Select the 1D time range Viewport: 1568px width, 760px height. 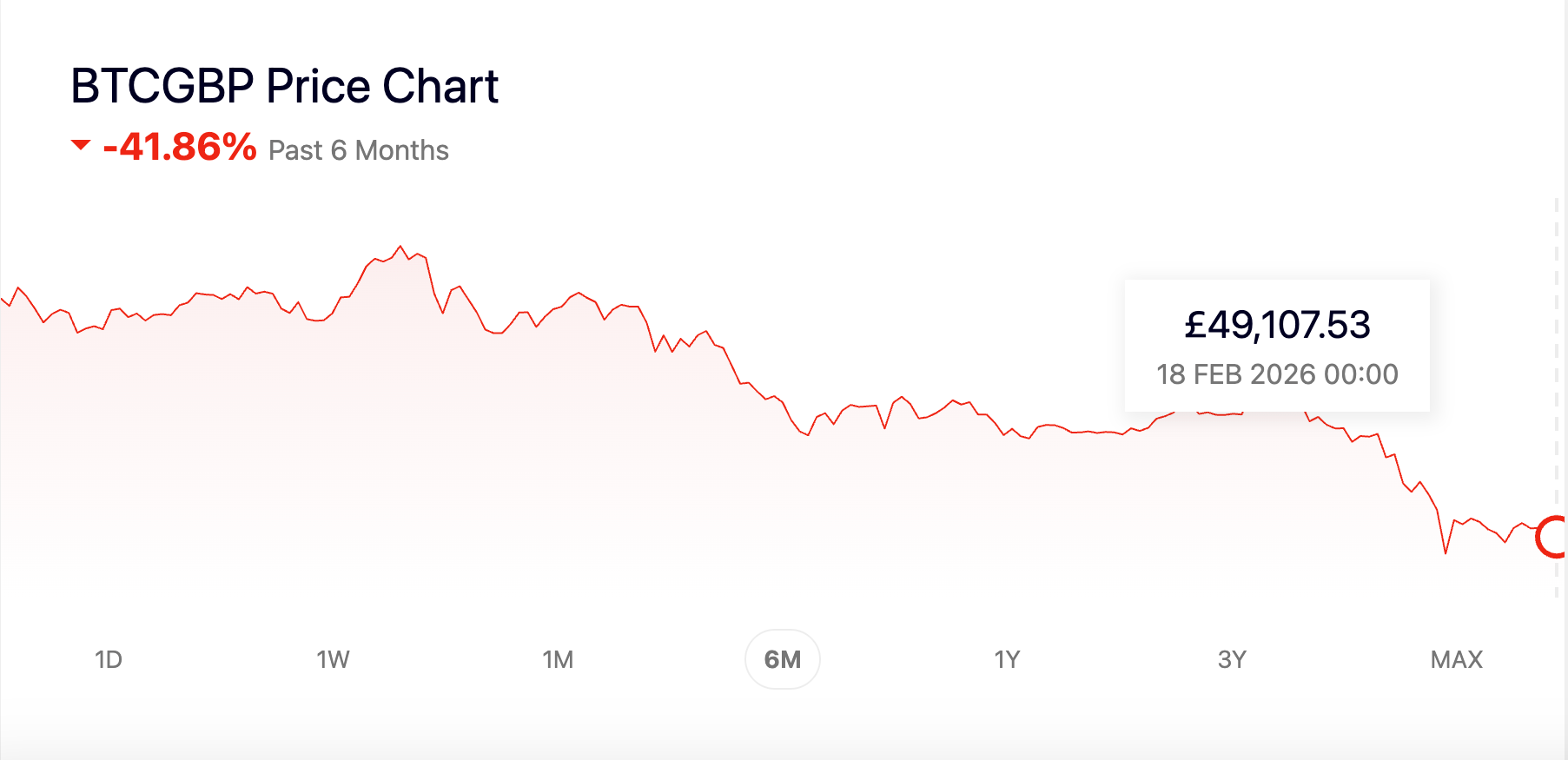tap(109, 660)
